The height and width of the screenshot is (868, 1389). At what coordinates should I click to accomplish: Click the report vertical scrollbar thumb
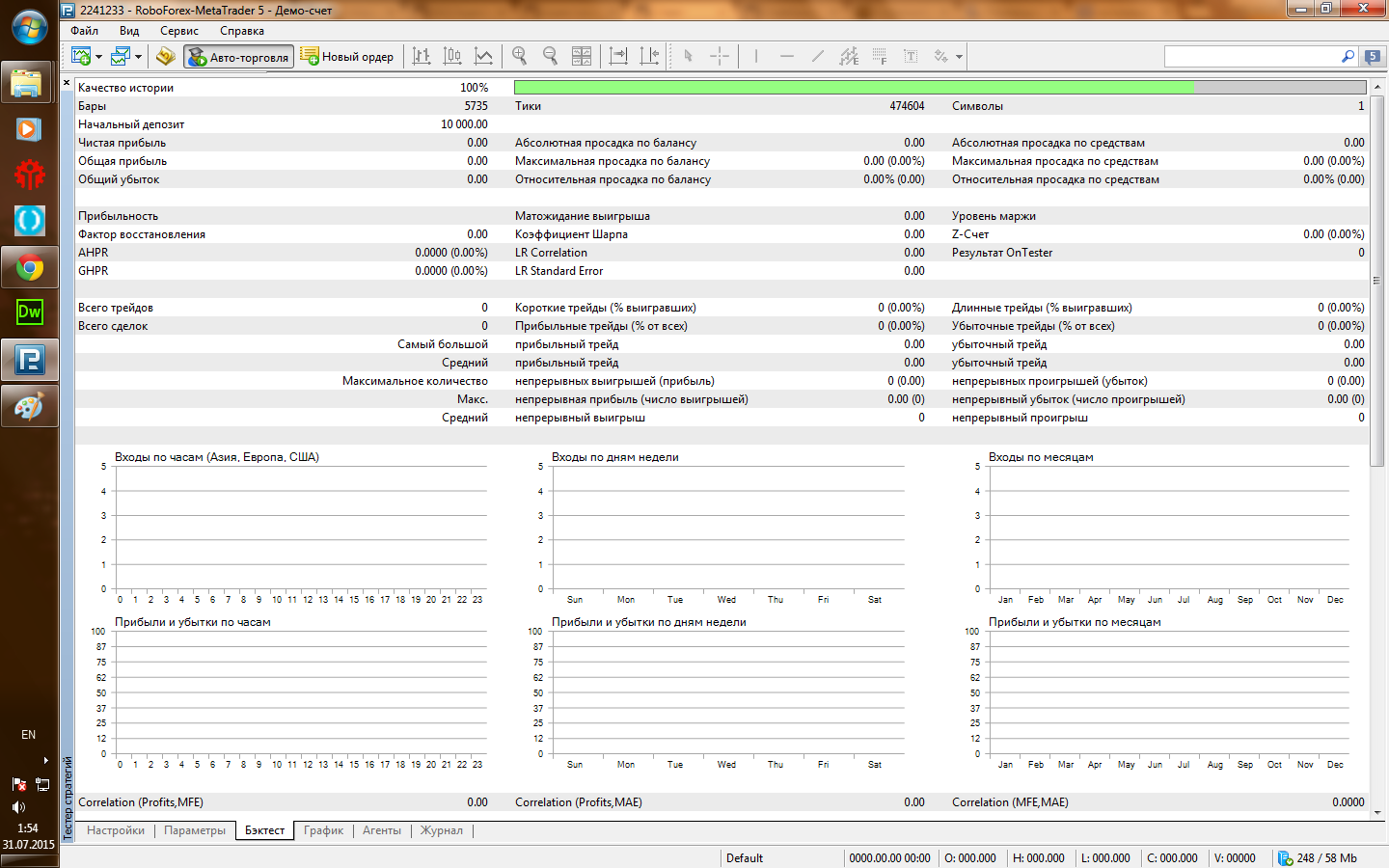click(1376, 280)
